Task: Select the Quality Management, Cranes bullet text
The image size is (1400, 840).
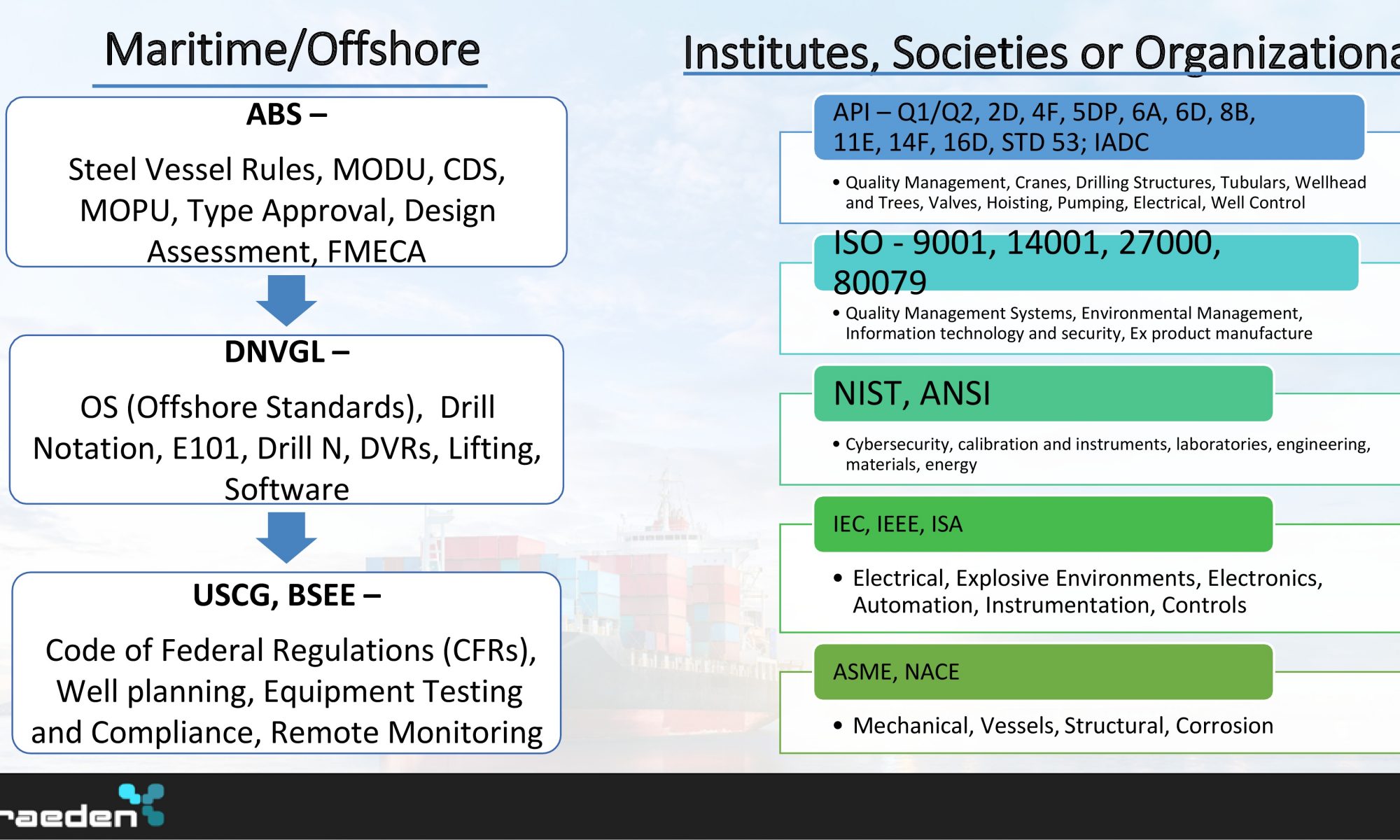Action: click(x=1105, y=192)
